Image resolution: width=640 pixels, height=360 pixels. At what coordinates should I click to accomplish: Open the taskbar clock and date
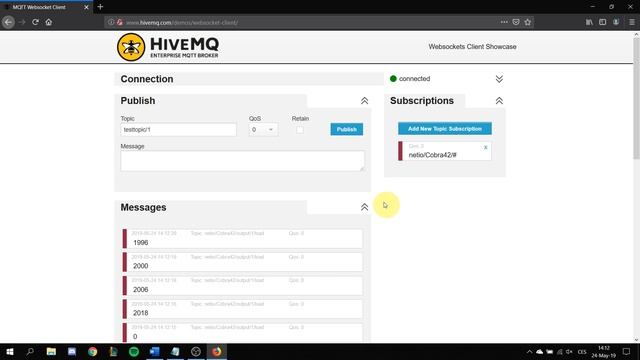click(x=604, y=351)
